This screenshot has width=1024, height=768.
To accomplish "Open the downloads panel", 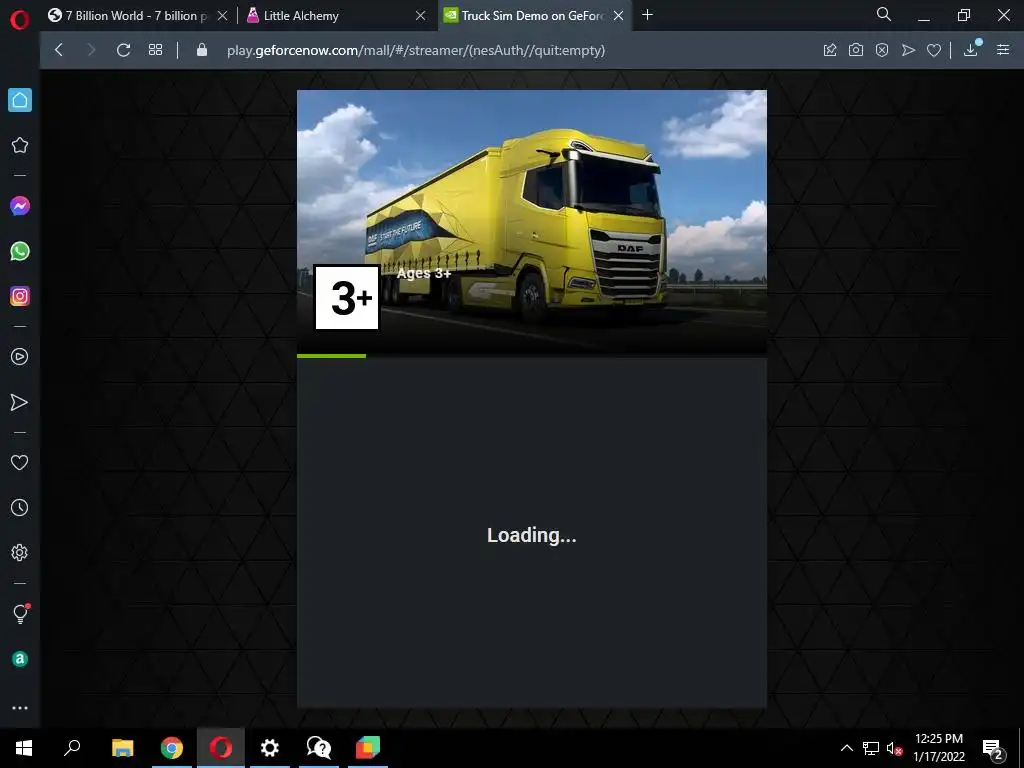I will coord(971,50).
